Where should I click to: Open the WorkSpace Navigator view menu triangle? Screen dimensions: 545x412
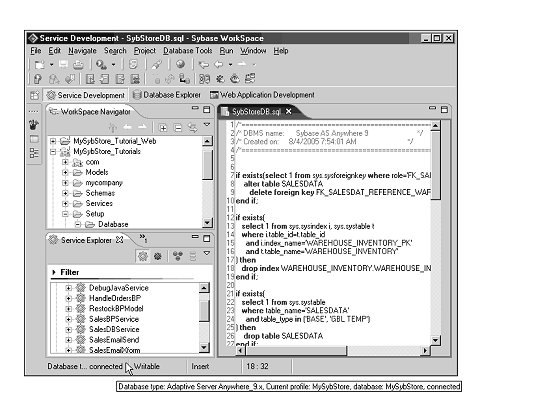(x=207, y=125)
